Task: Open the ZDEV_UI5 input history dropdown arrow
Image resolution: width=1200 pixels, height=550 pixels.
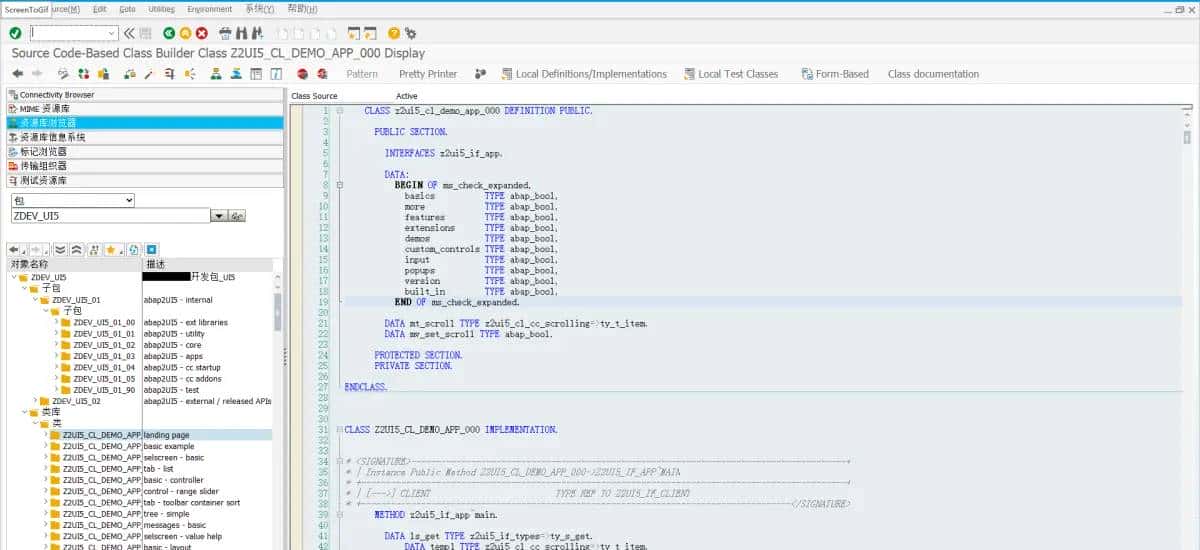Action: click(x=217, y=216)
